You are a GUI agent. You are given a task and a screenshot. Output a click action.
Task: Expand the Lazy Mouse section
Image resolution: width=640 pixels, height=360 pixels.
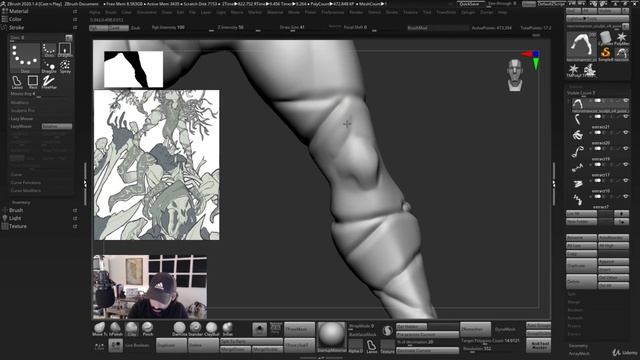pos(22,118)
